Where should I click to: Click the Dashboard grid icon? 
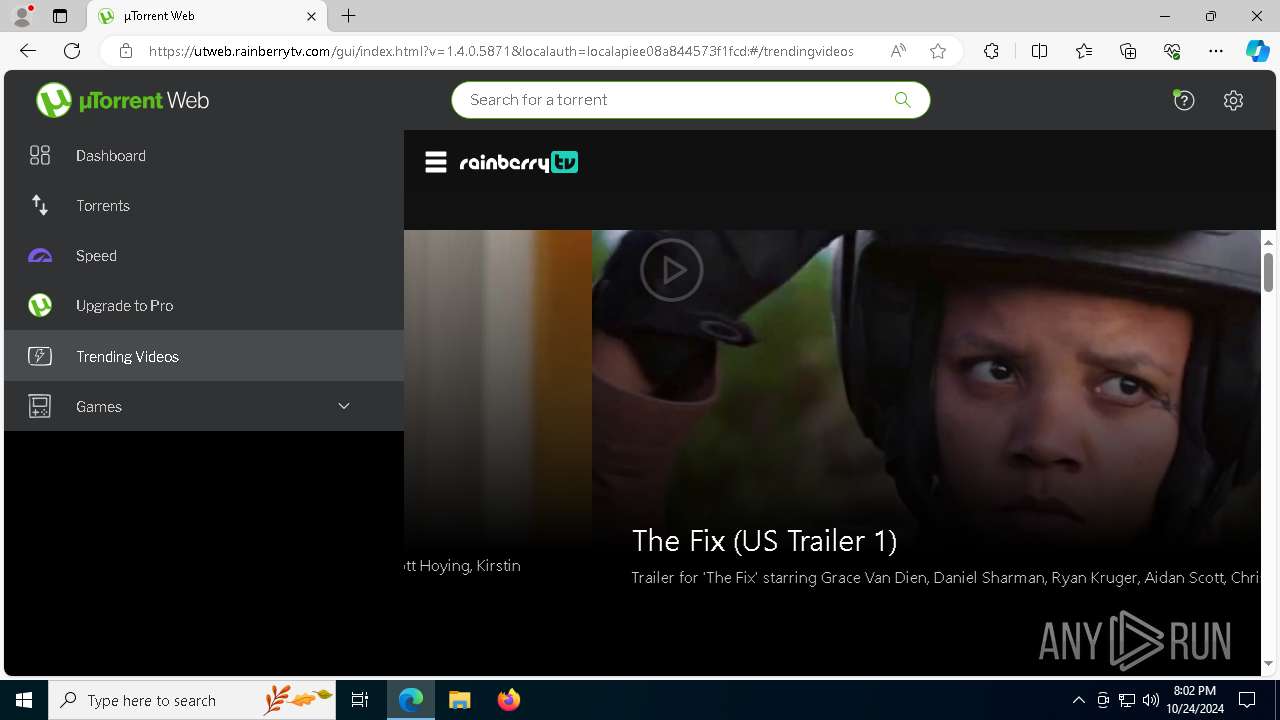[40, 155]
